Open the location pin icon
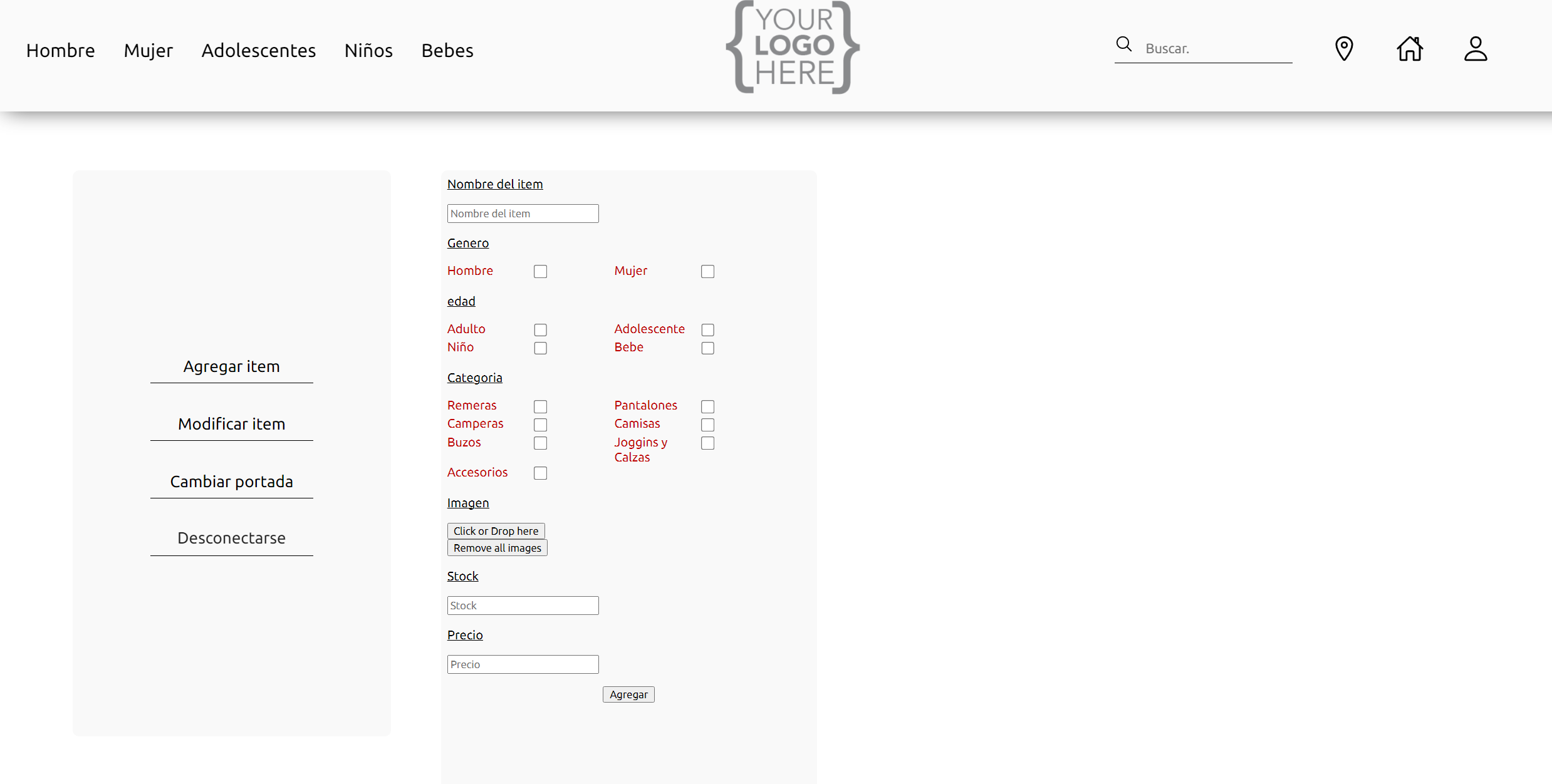Image resolution: width=1552 pixels, height=784 pixels. click(1343, 49)
